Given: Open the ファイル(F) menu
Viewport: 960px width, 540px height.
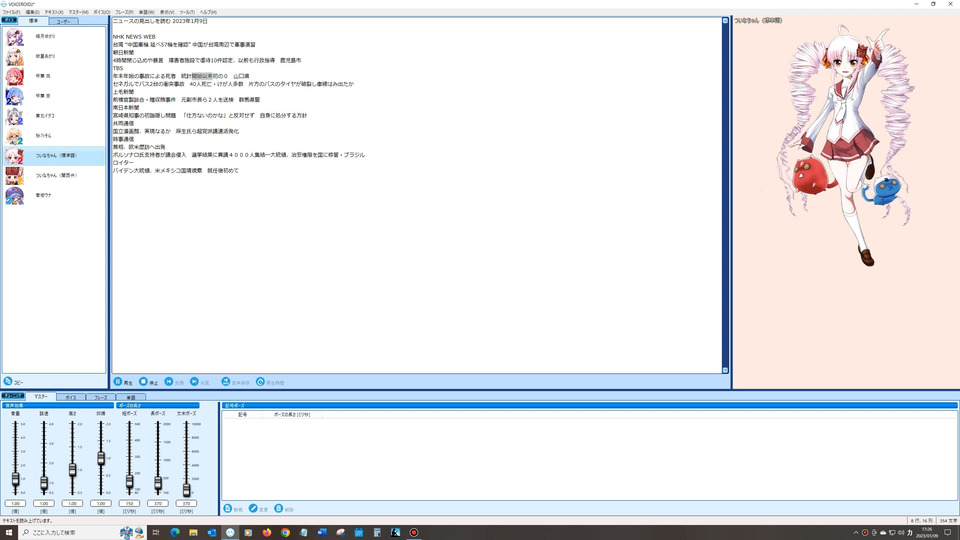Looking at the screenshot, I should (11, 12).
